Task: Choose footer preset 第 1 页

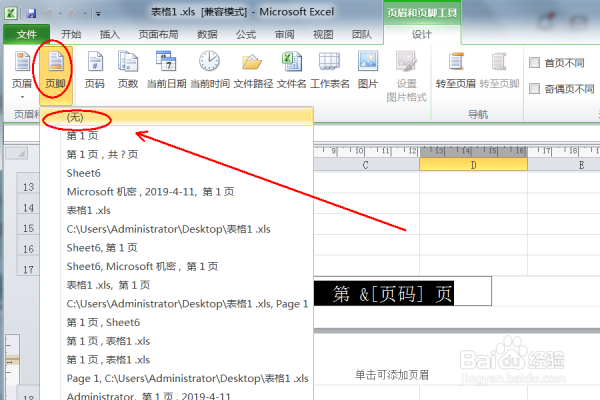Action: coord(177,136)
